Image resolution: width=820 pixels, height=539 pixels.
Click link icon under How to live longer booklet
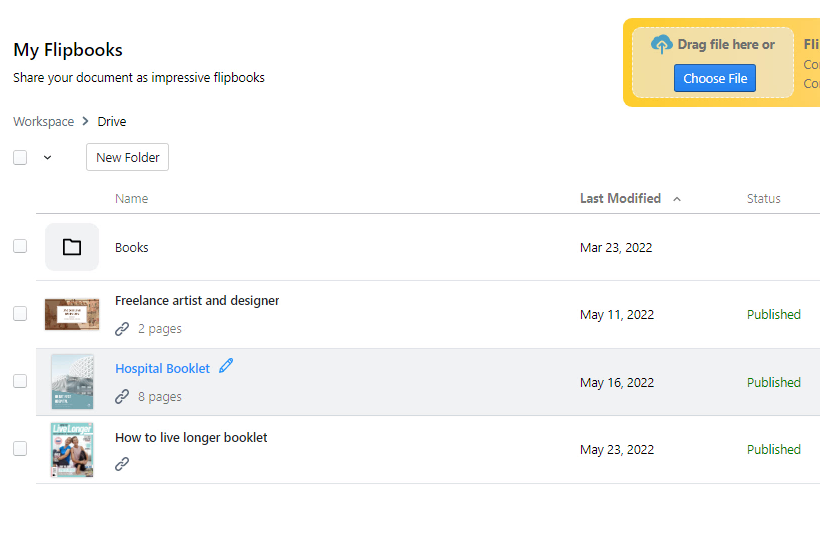pos(122,464)
